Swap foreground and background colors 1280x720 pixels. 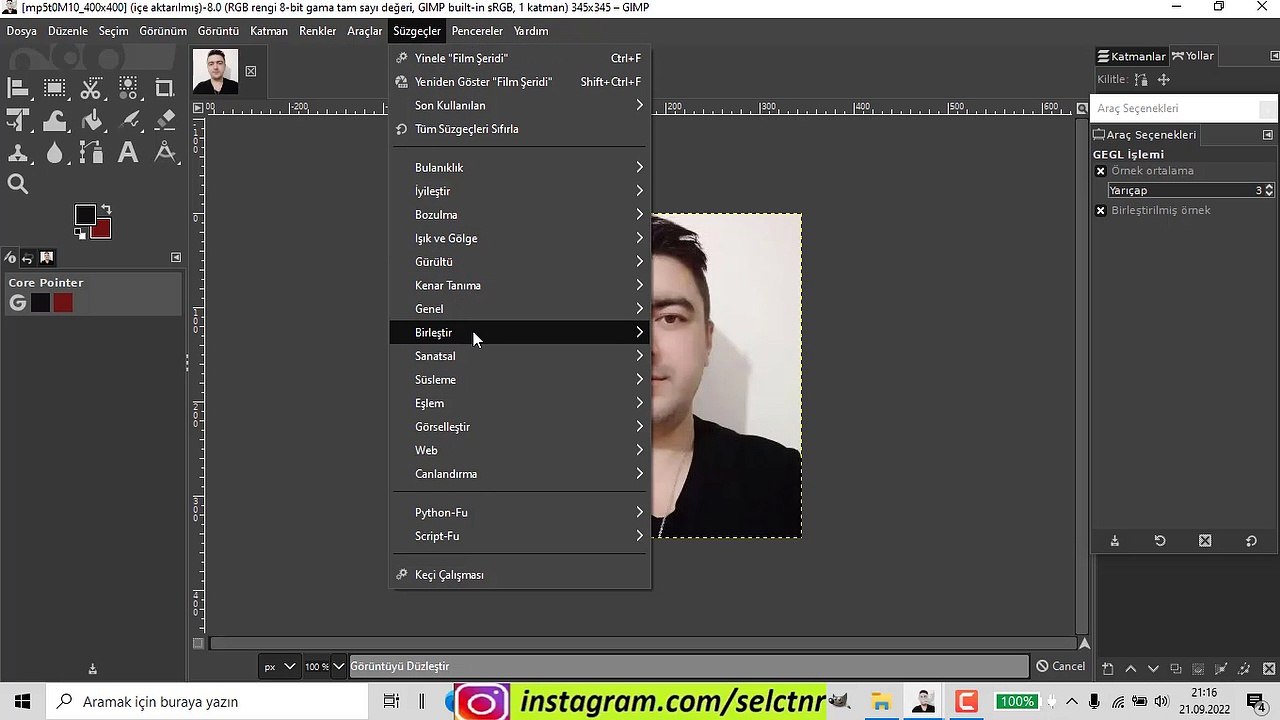[x=106, y=210]
